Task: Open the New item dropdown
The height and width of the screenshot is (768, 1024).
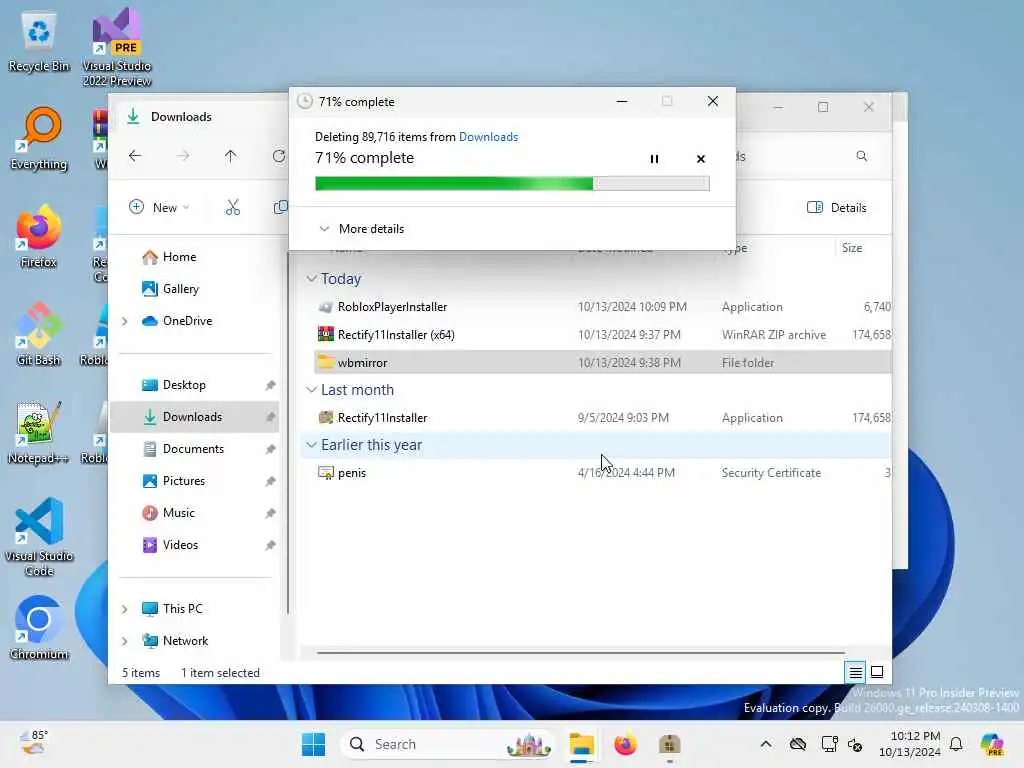Action: click(x=159, y=208)
